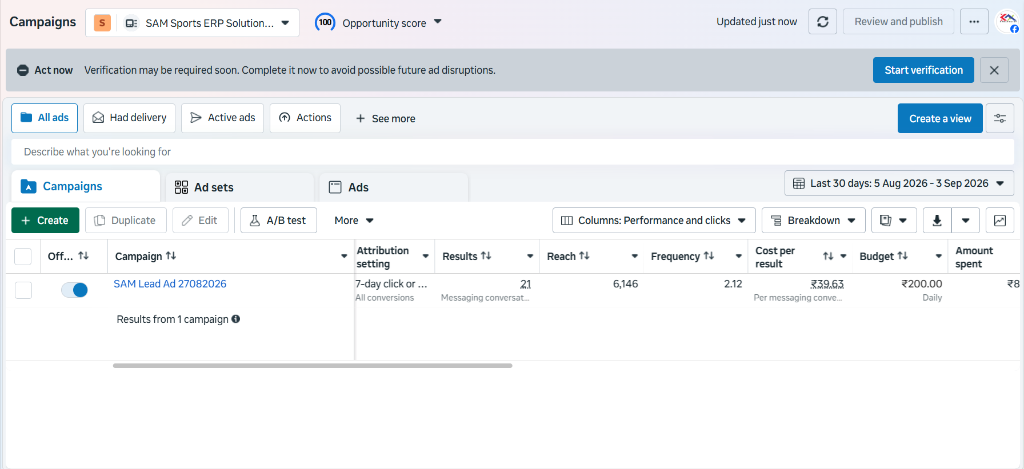Open the charts view icon
Image resolution: width=1024 pixels, height=469 pixels.
tap(1000, 220)
